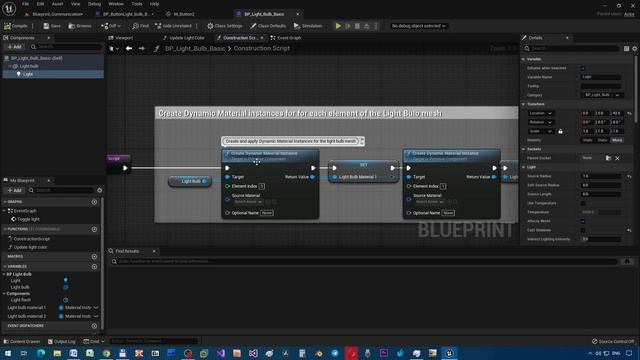Open the File menu
This screenshot has width=640, height=360.
(x=25, y=4)
